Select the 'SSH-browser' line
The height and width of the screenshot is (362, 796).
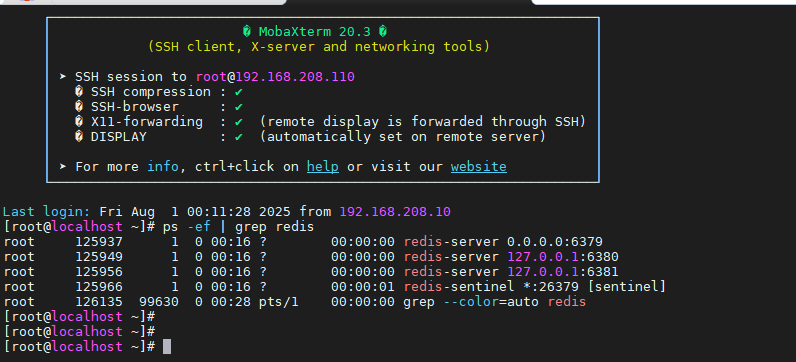pyautogui.click(x=158, y=107)
